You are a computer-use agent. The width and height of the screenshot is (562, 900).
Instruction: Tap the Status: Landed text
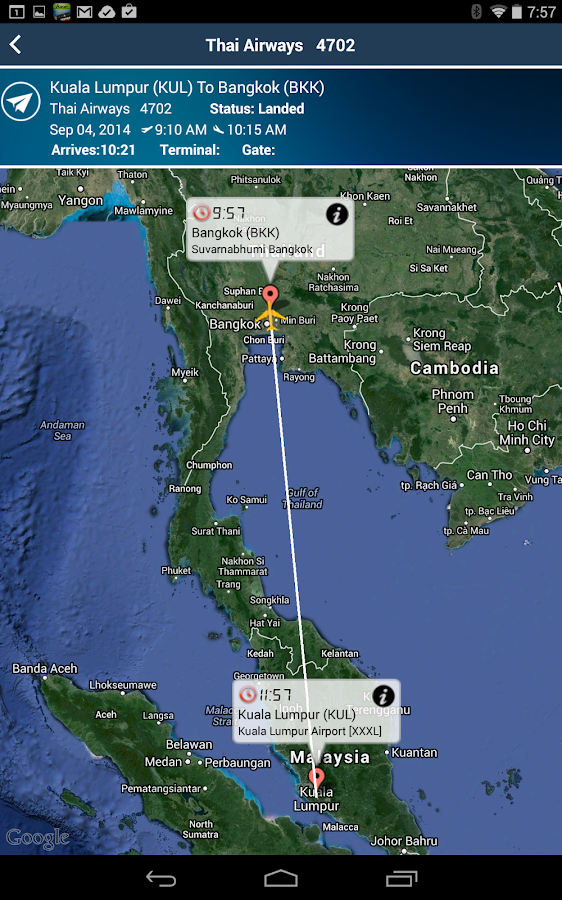[x=257, y=108]
